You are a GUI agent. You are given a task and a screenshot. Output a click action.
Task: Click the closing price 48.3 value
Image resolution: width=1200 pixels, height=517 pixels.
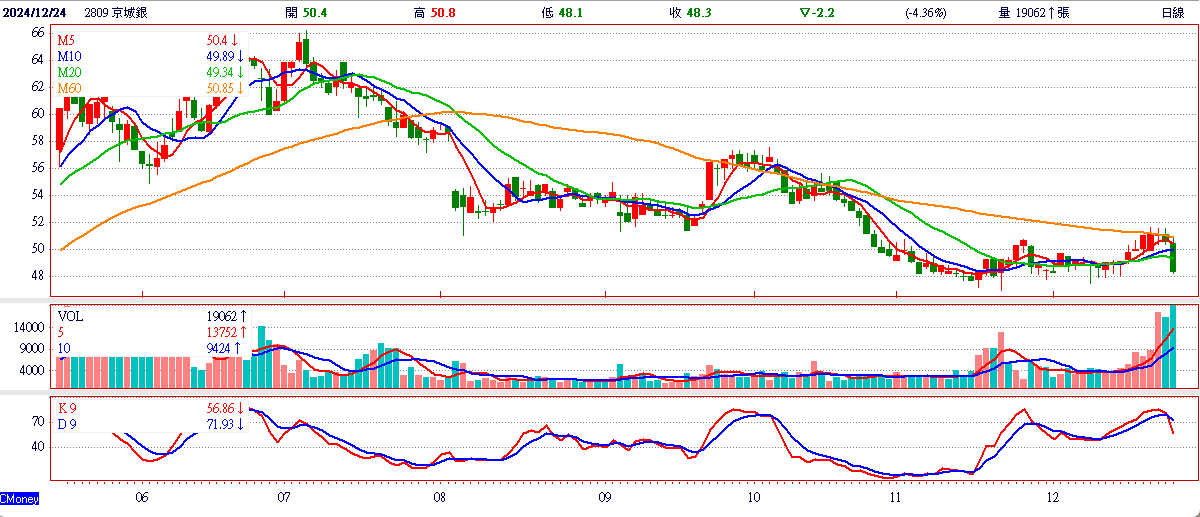tap(697, 13)
